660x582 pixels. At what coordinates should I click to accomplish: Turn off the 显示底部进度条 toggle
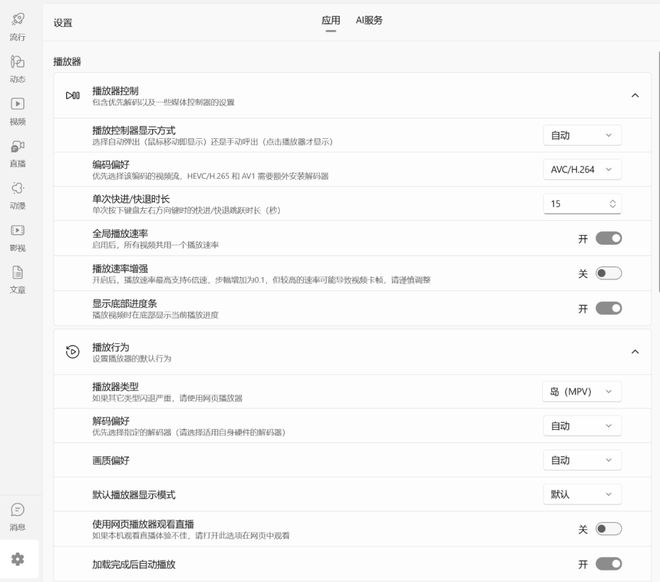tap(609, 308)
